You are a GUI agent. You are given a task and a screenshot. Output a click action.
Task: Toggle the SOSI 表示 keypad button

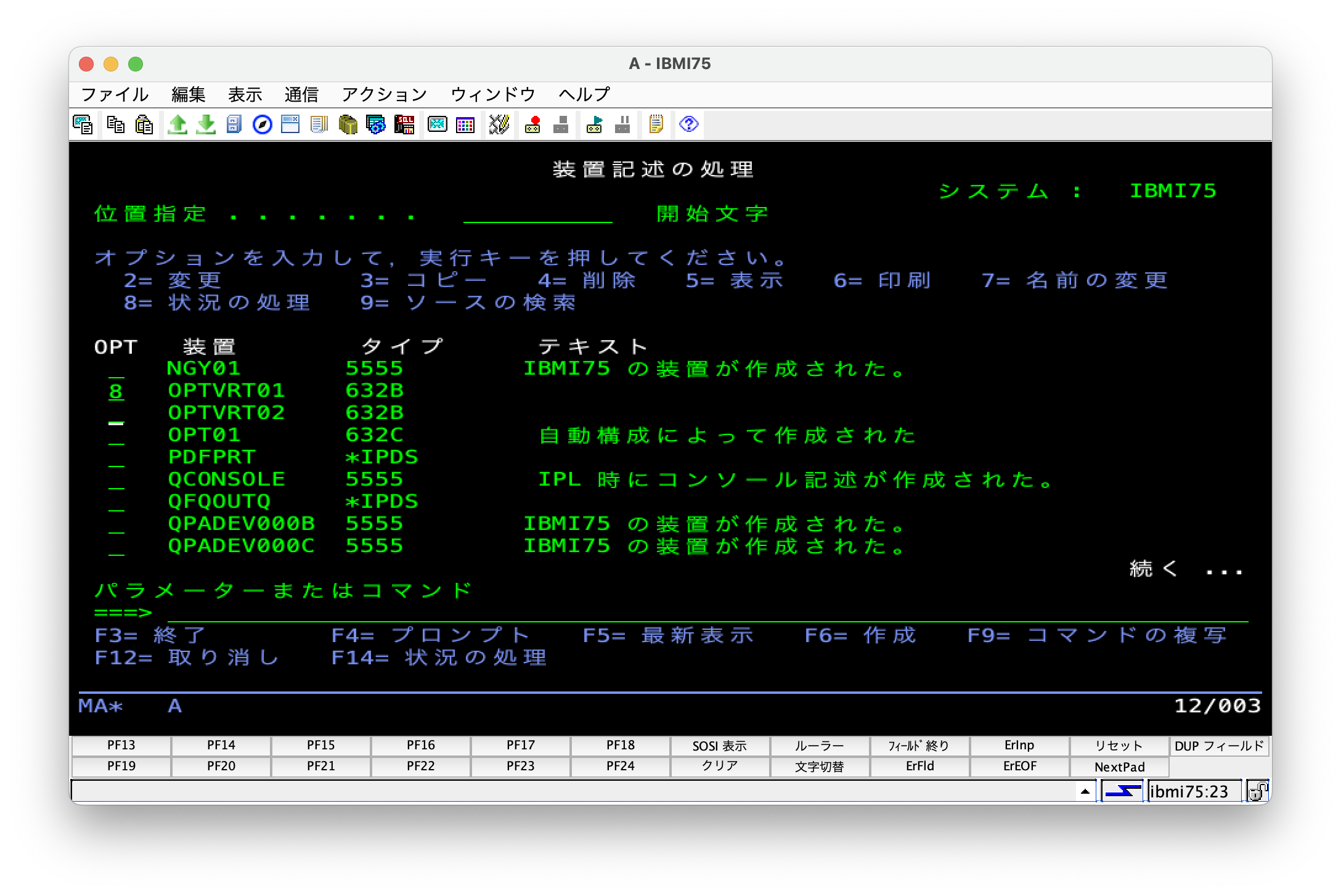point(719,746)
